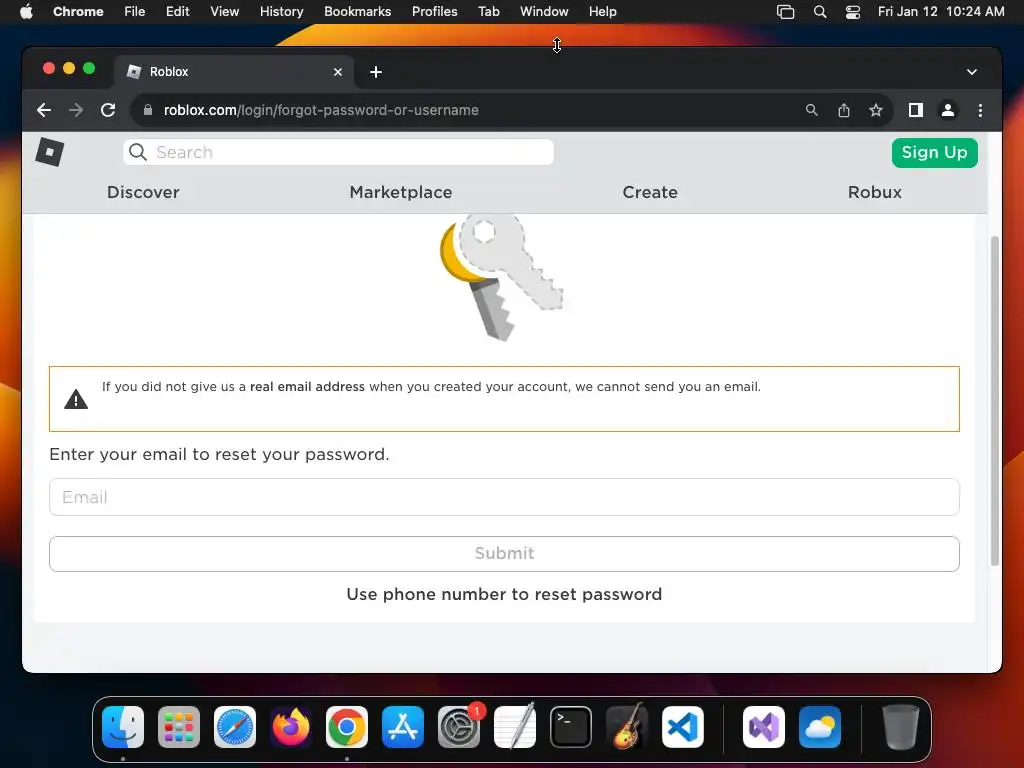The height and width of the screenshot is (768, 1024).
Task: Go to the Discover page
Action: point(143,193)
